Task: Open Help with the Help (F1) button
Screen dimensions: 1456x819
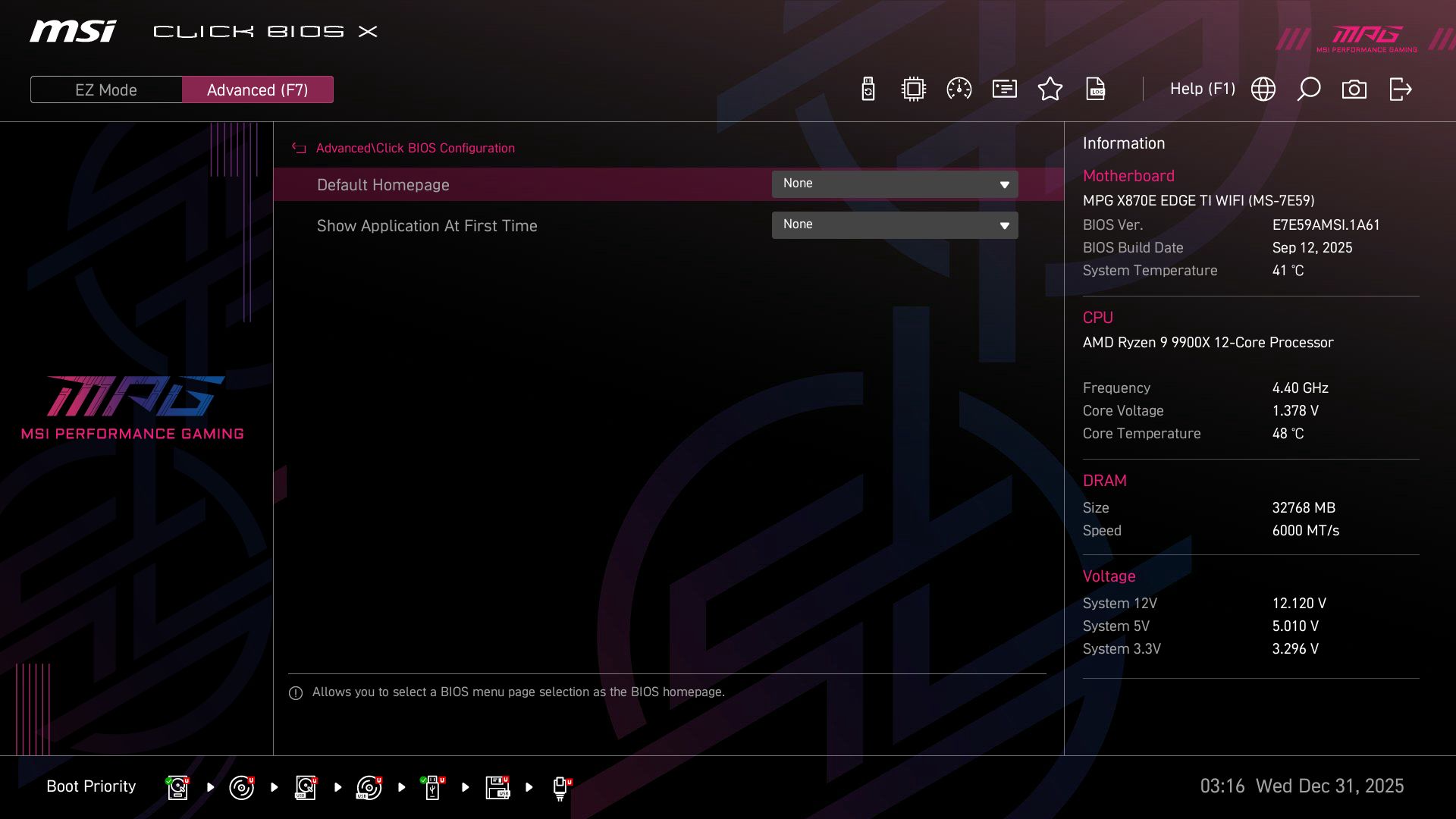Action: (1203, 89)
